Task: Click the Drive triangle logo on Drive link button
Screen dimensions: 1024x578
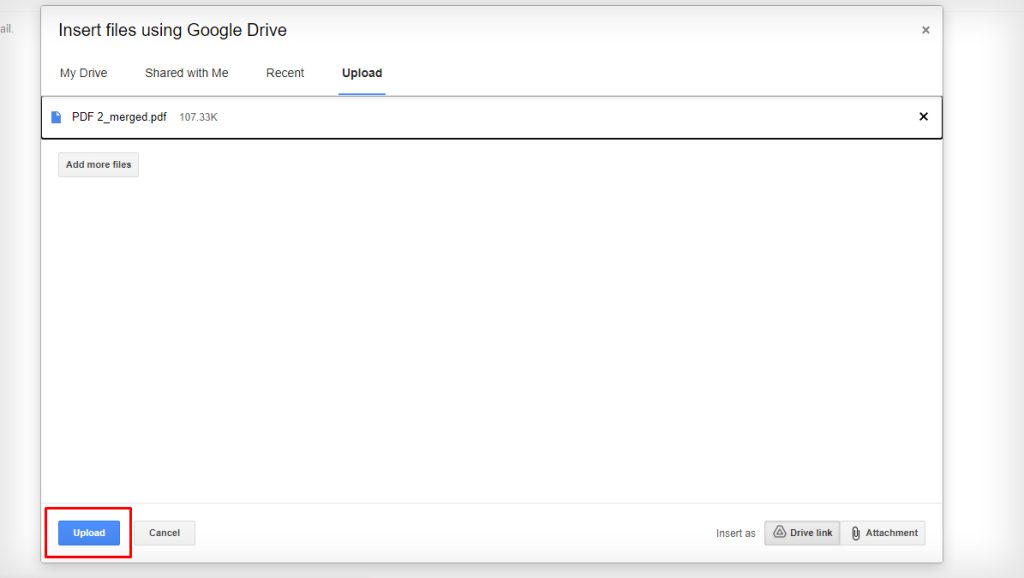Action: [781, 532]
